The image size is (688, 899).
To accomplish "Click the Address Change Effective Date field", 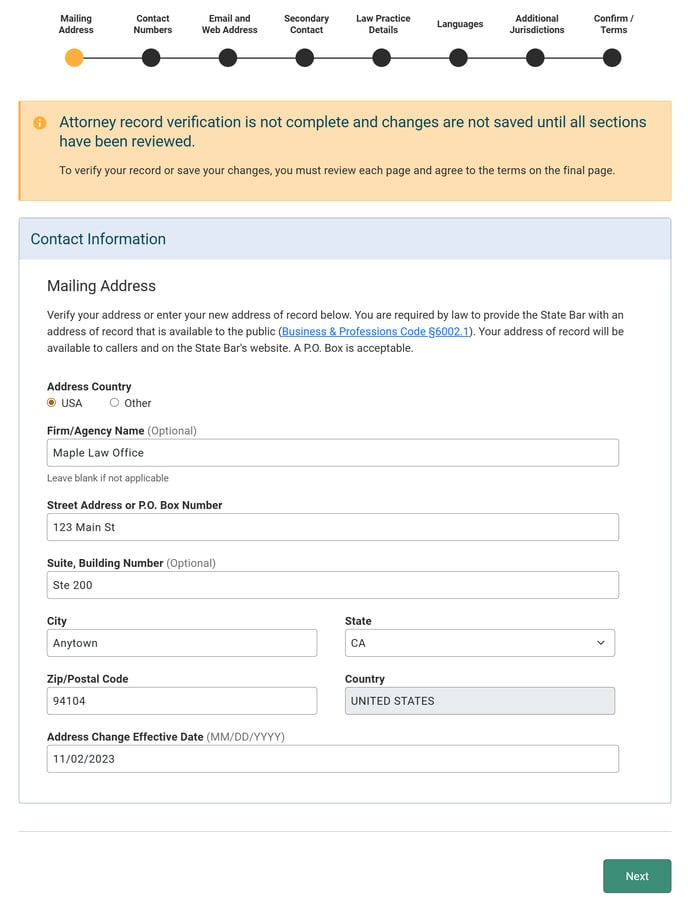I will click(332, 759).
